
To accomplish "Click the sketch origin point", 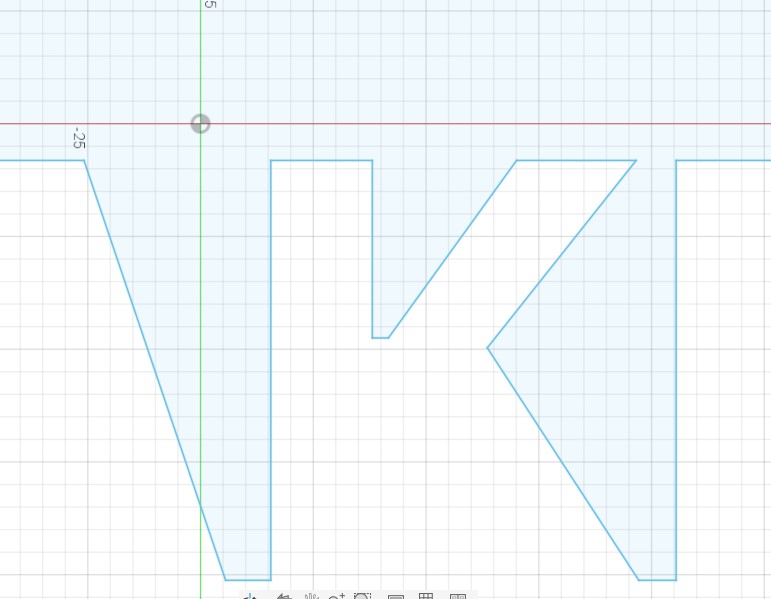I will (x=200, y=124).
